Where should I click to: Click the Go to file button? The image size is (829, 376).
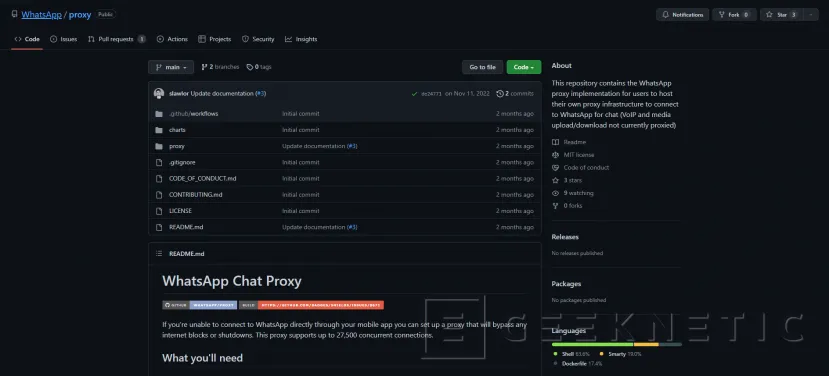click(x=482, y=67)
